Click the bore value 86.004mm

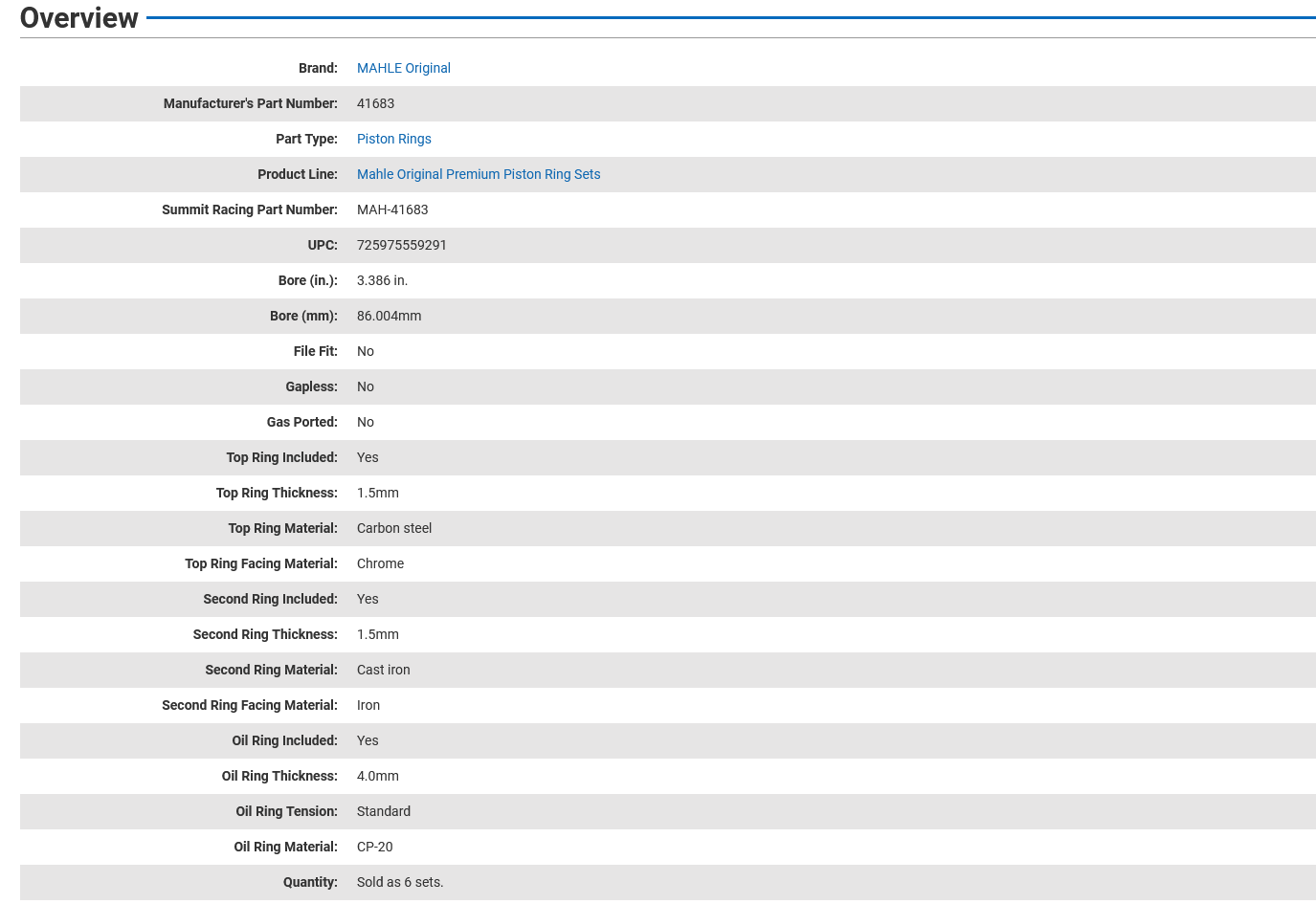point(389,316)
